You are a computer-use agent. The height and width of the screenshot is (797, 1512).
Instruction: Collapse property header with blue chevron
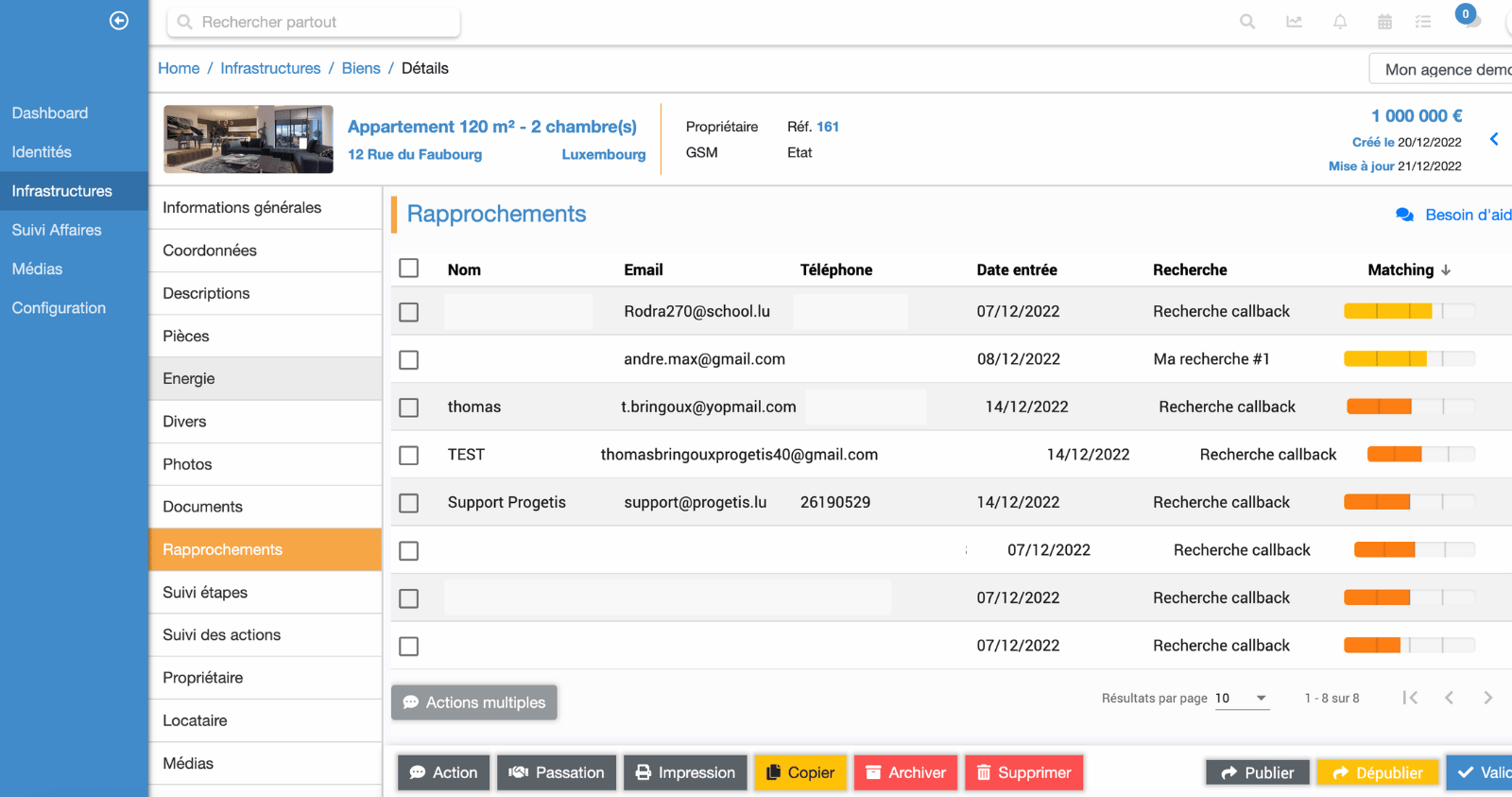coord(1494,140)
